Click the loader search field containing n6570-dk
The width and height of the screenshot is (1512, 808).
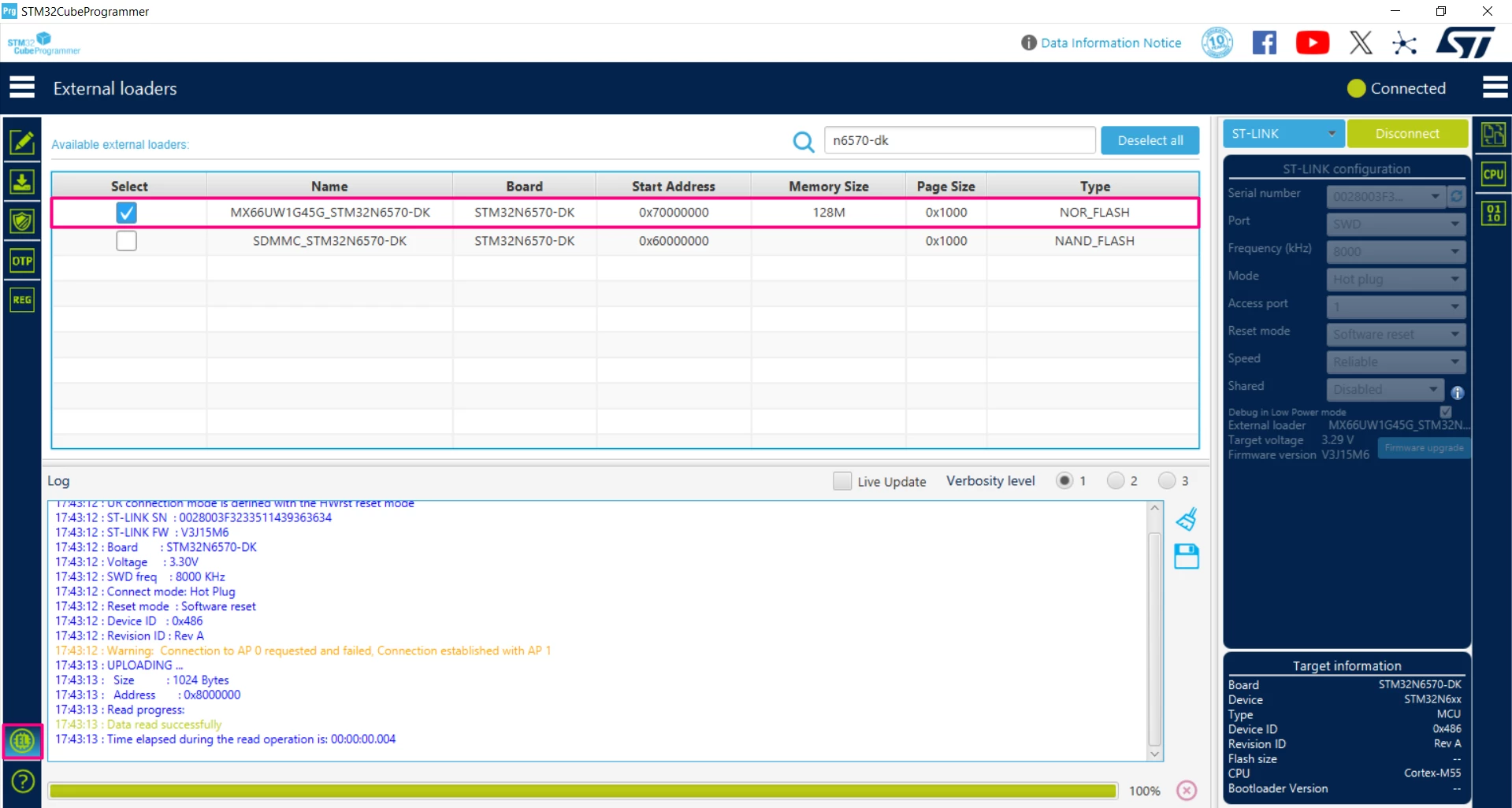point(960,140)
